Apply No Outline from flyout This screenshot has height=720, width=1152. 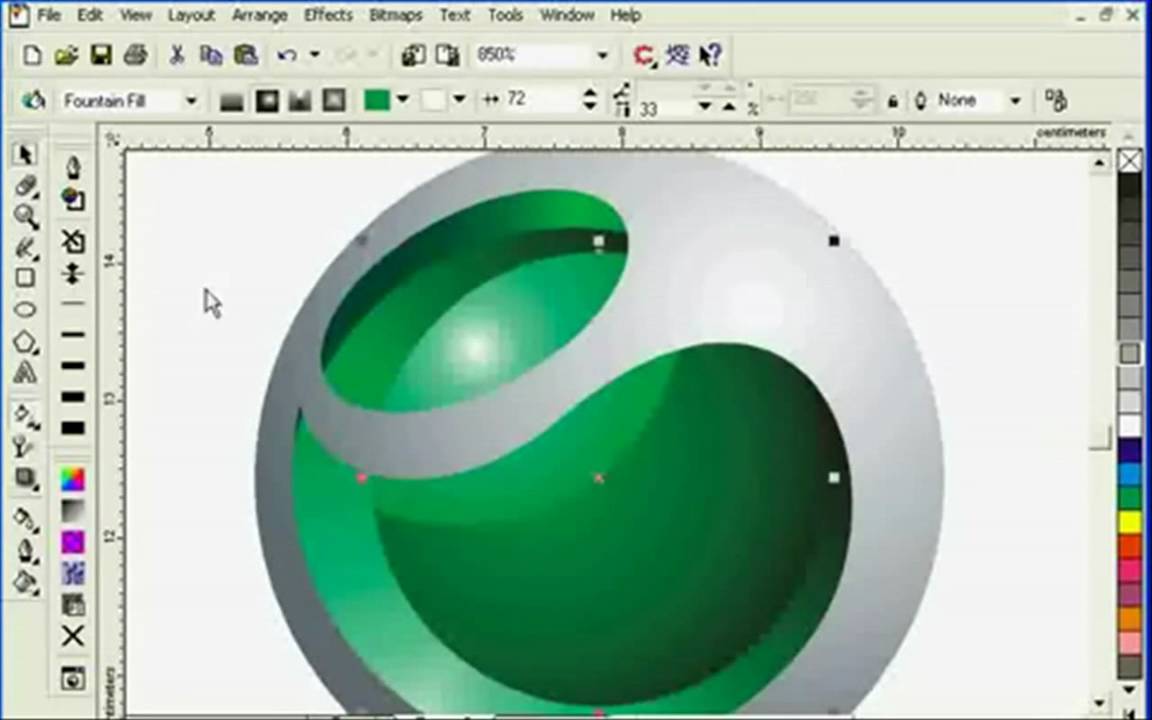coord(73,241)
